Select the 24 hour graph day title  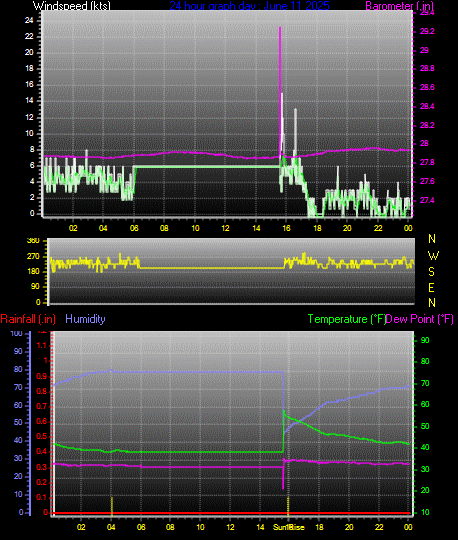point(249,6)
